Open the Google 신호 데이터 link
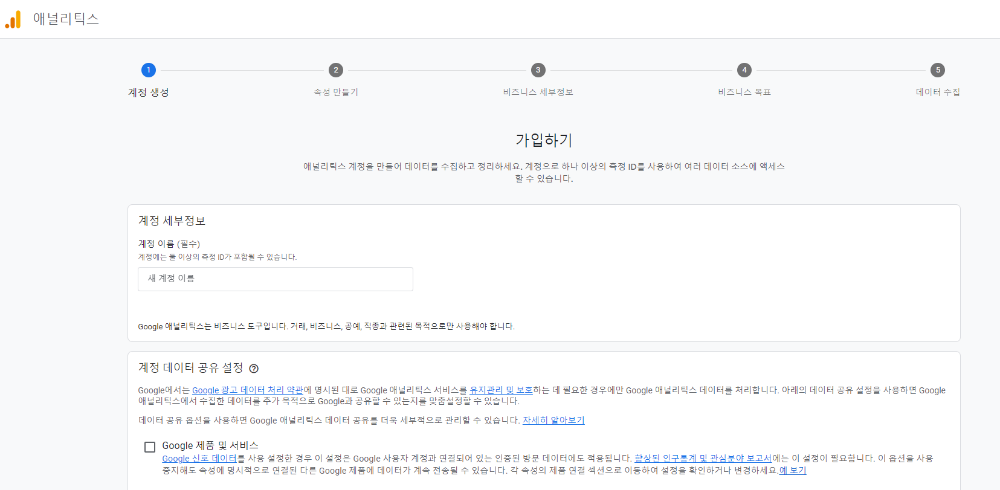This screenshot has height=490, width=1000. tap(200, 458)
